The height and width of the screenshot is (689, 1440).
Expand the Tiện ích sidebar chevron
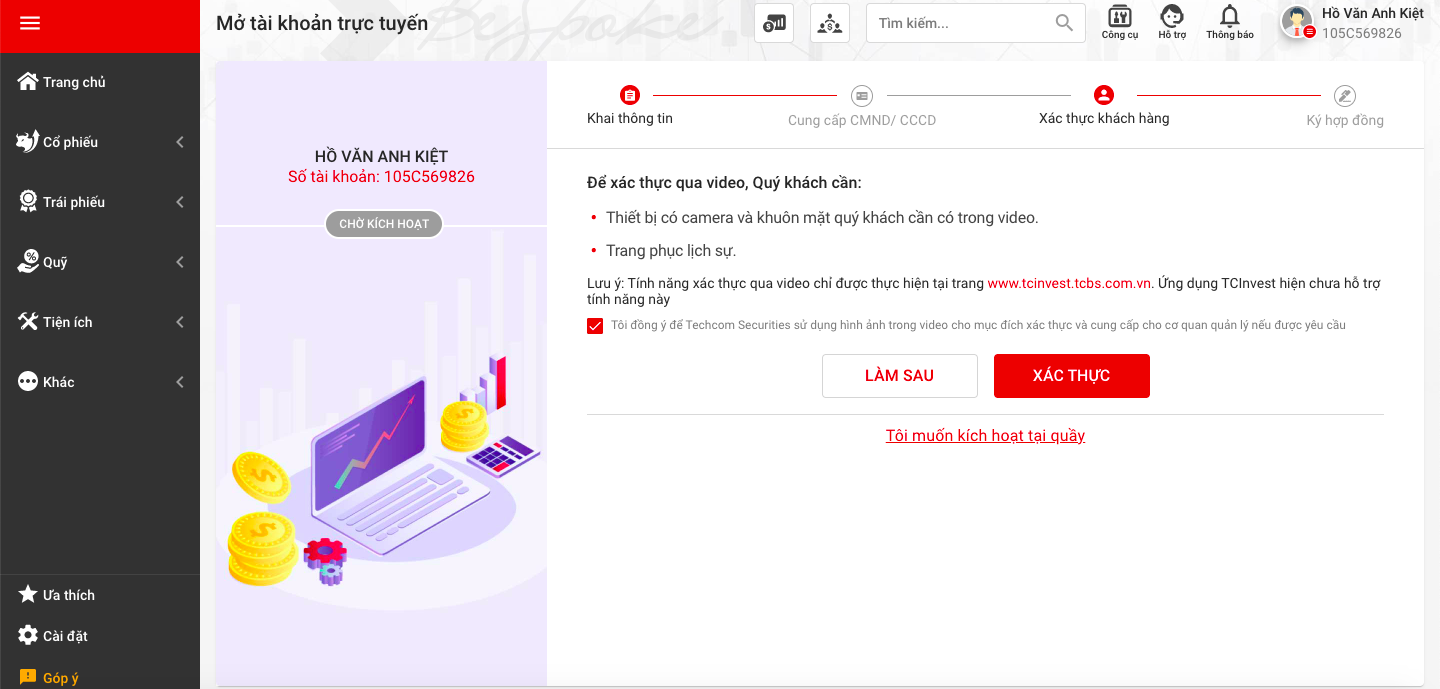tap(180, 322)
